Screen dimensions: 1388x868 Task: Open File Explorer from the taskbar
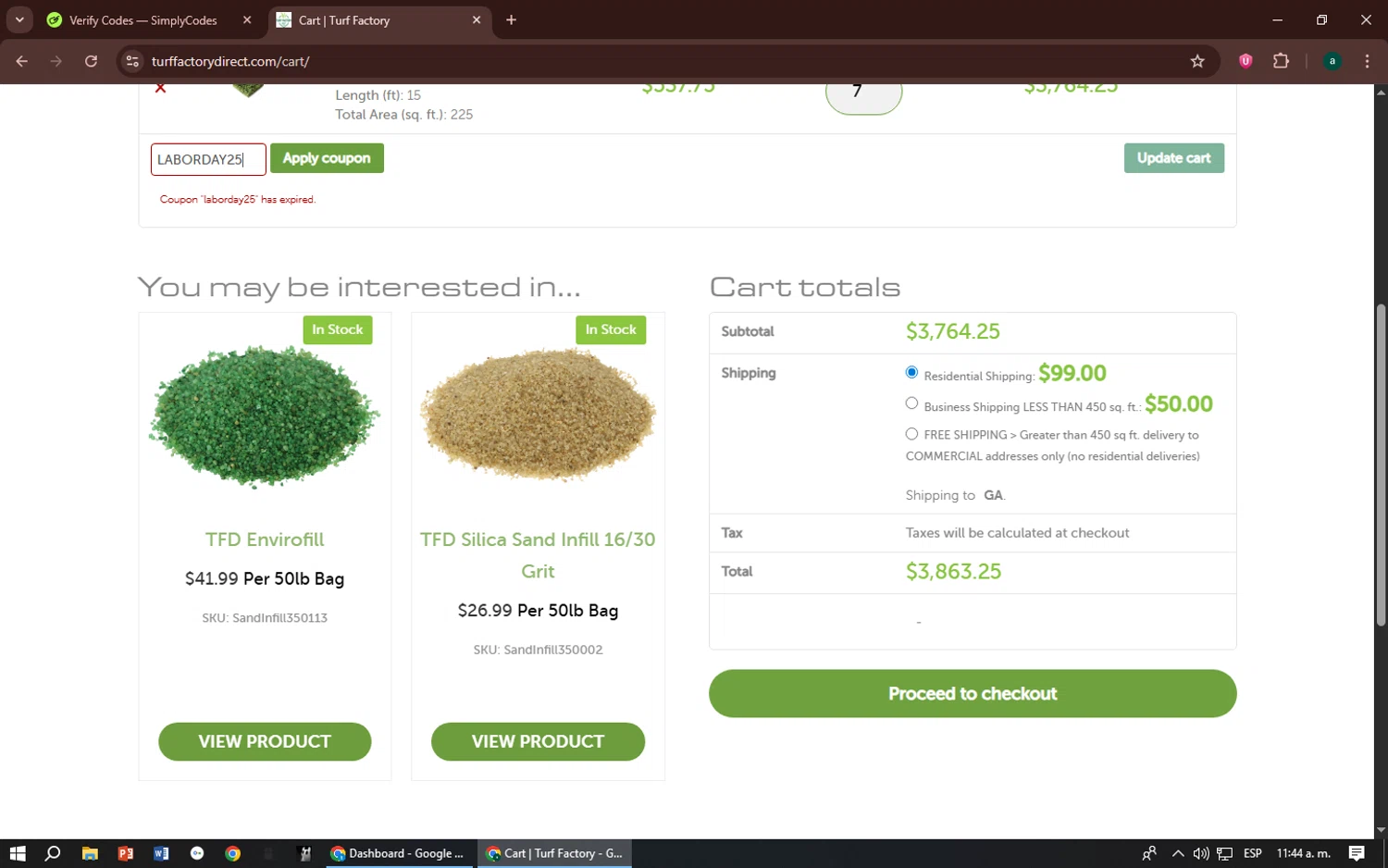point(90,853)
